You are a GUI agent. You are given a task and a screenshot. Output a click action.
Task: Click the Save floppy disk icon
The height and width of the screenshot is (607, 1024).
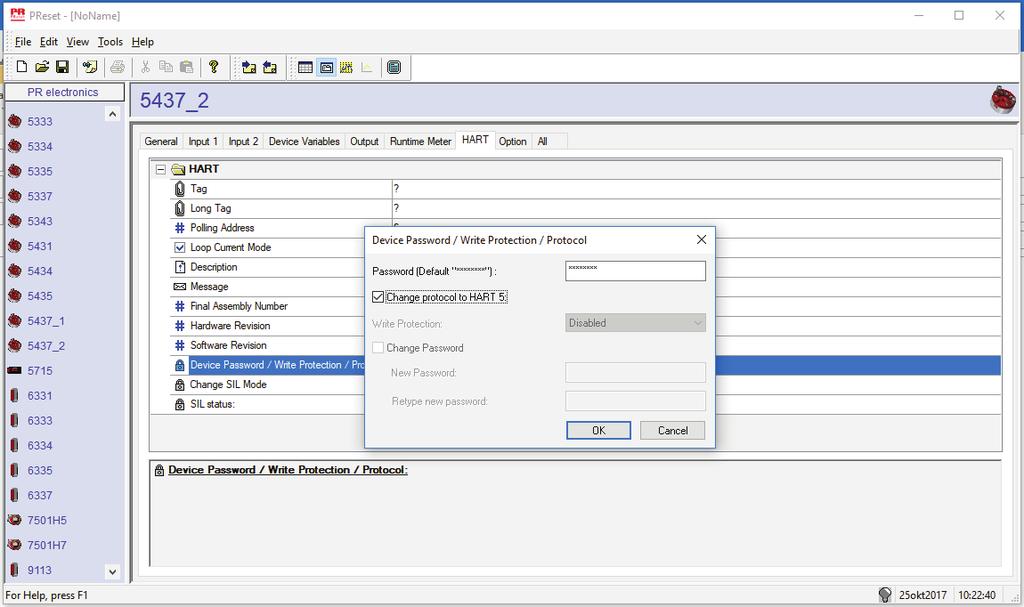62,67
